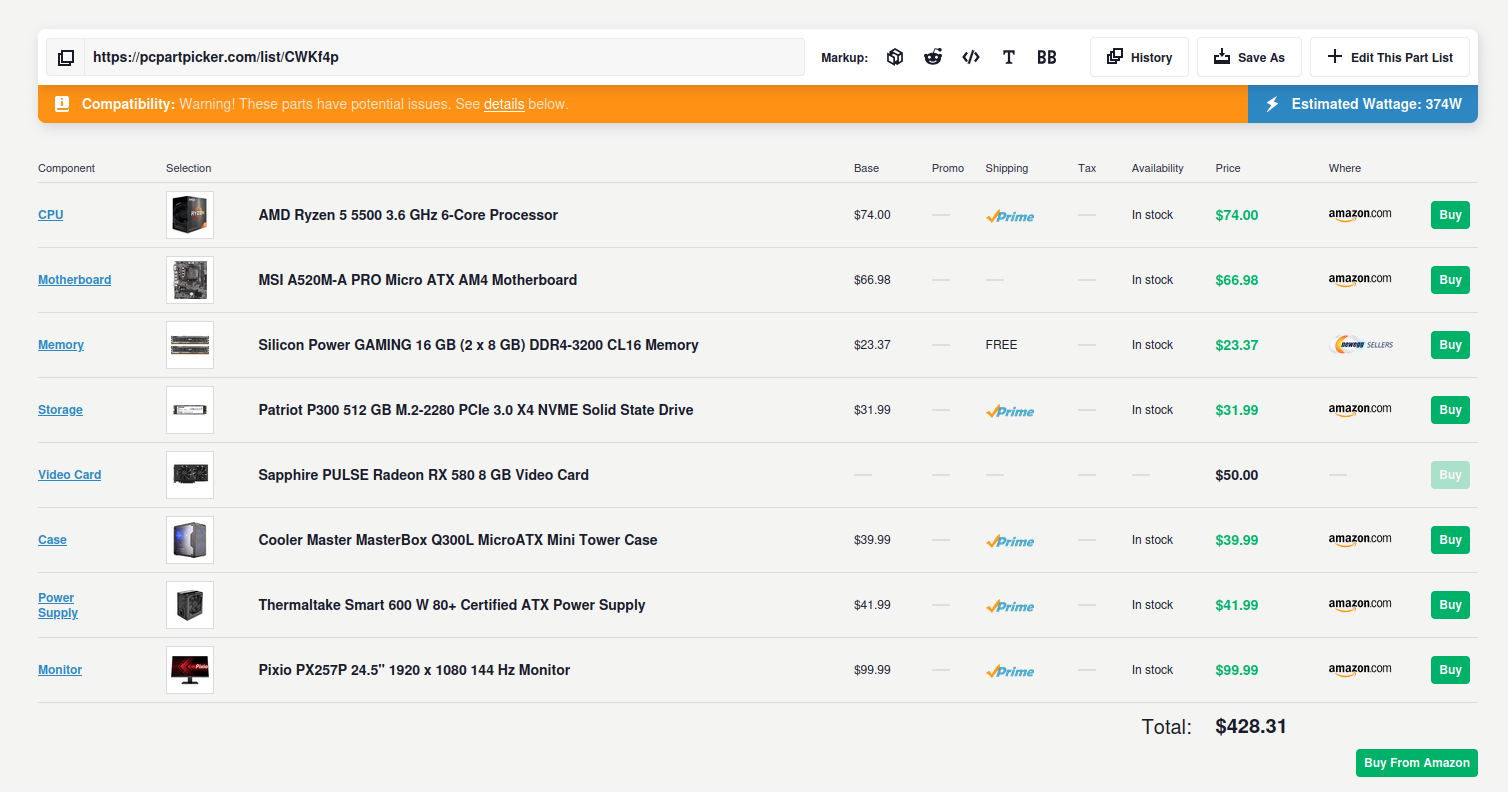Viewport: 1508px width, 792px height.
Task: Open compatibility details link
Action: [504, 104]
